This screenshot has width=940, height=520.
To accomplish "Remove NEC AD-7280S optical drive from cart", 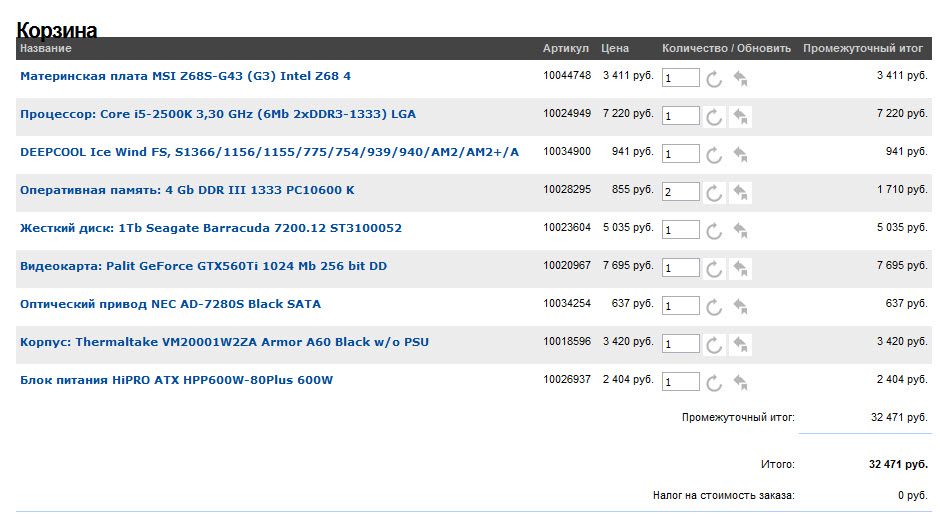I will click(x=740, y=306).
